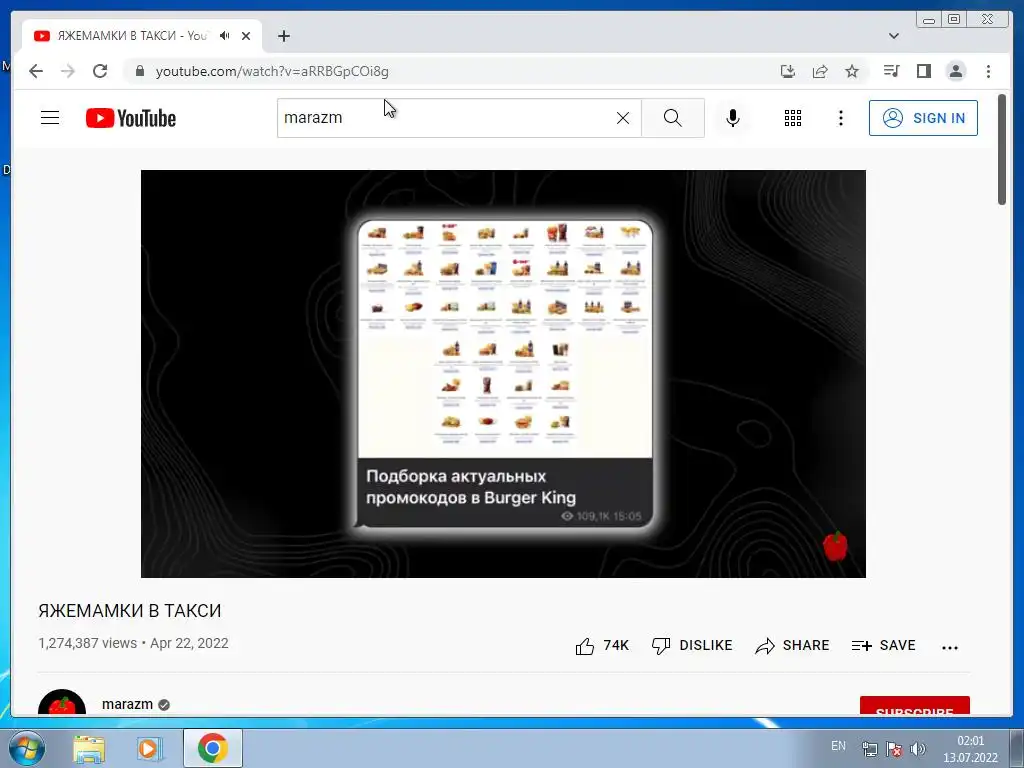Click the video player
1024x768 pixels.
pyautogui.click(x=504, y=374)
